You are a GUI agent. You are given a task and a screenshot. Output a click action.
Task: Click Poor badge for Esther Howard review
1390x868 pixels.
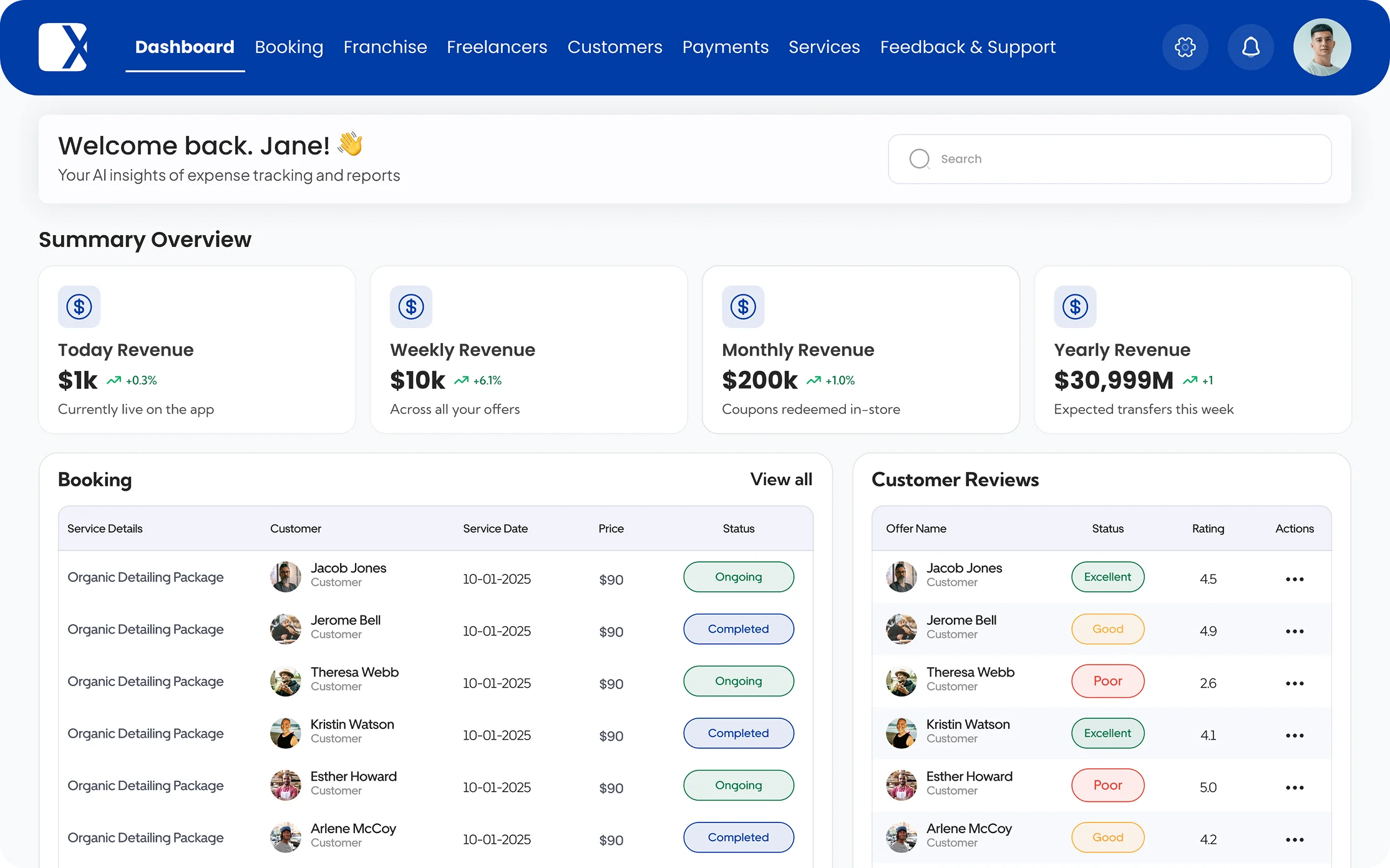(x=1107, y=785)
